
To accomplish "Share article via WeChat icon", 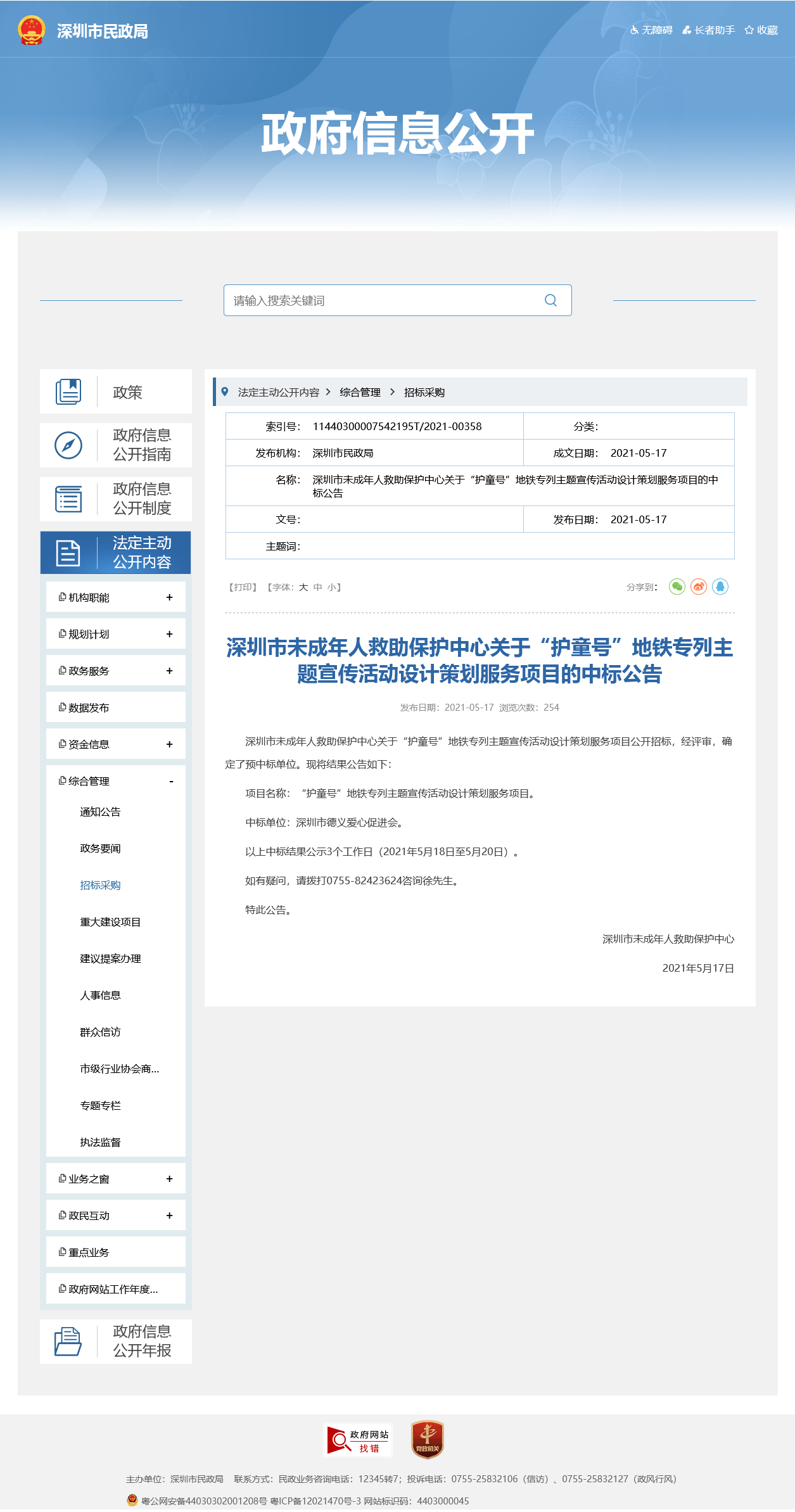I will (677, 587).
